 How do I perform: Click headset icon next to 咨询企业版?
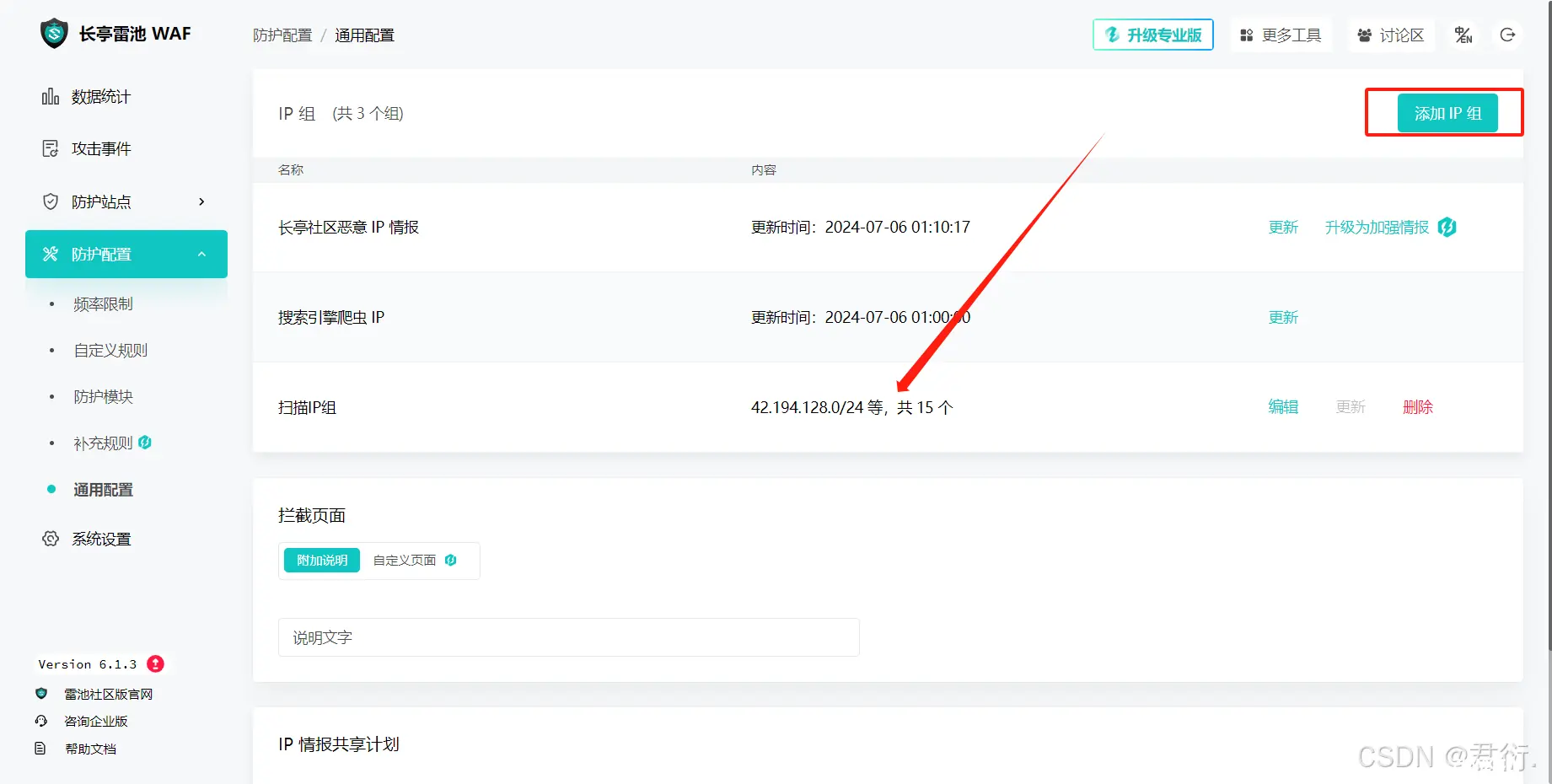pos(41,721)
